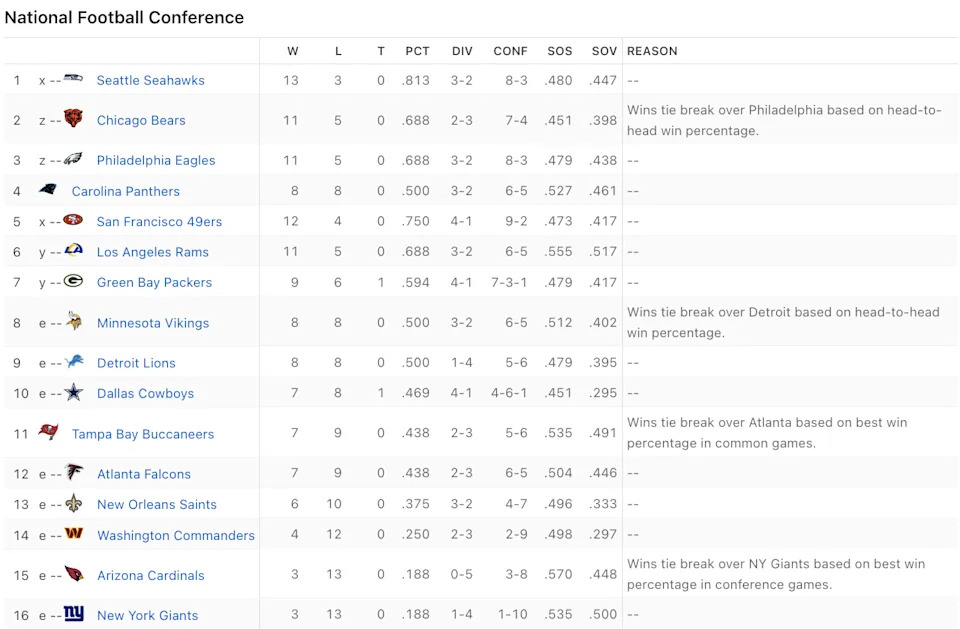Open the Detroit Lions team link
This screenshot has width=960, height=629.
136,363
